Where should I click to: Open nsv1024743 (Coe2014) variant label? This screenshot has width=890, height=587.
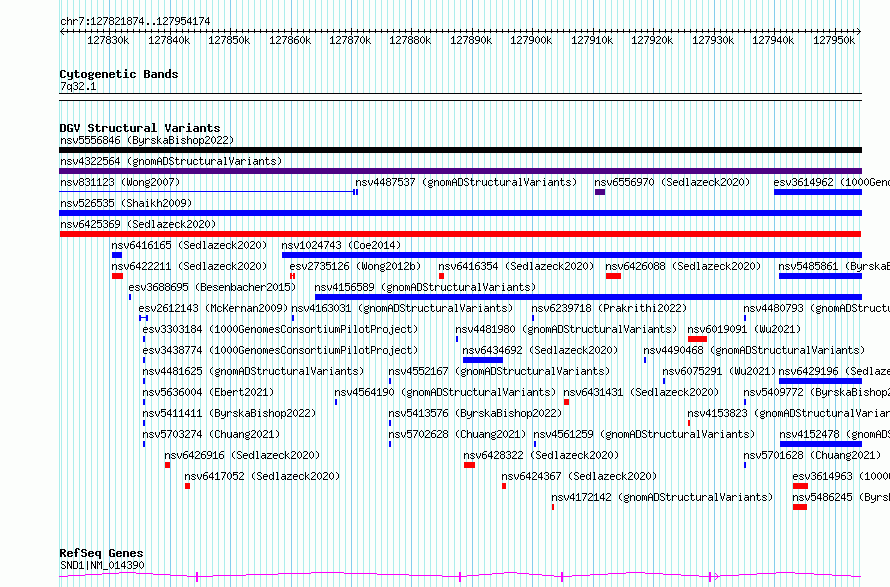tap(341, 245)
